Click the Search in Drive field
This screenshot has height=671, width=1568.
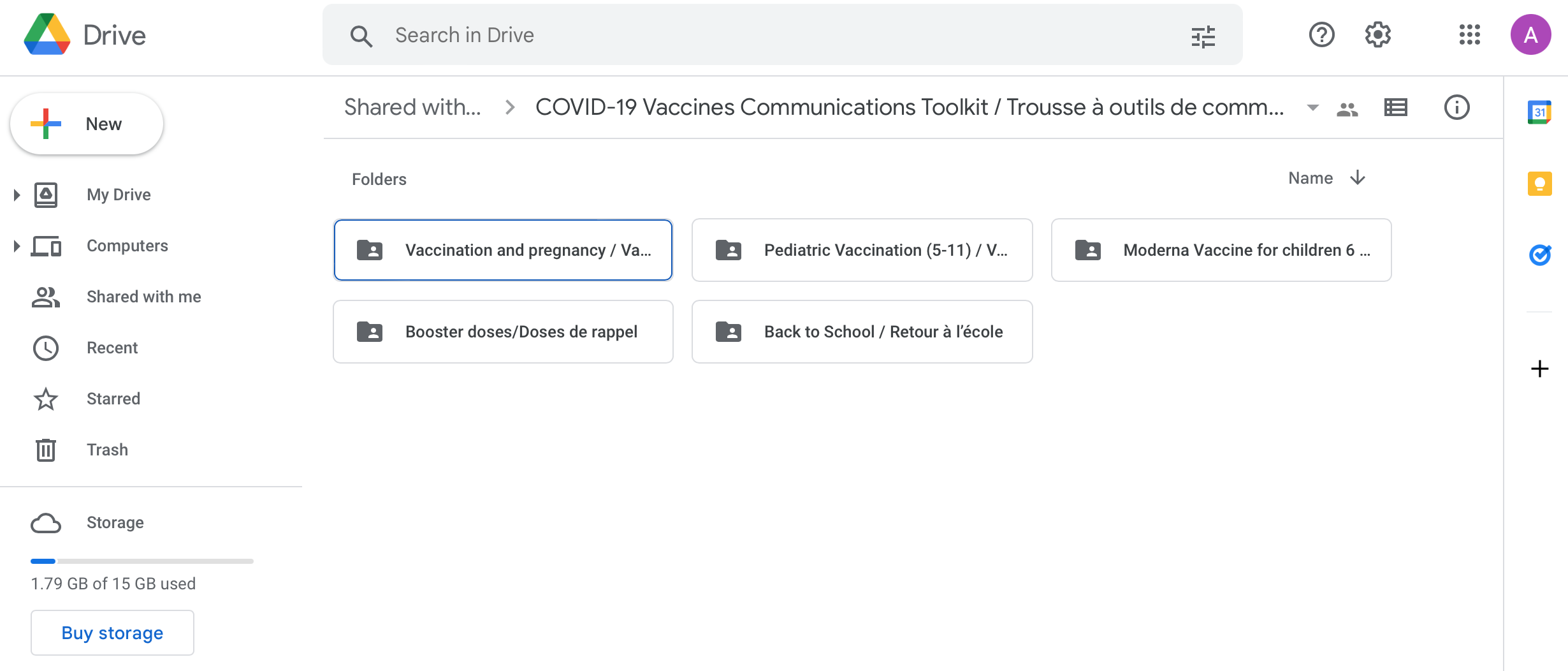(765, 35)
